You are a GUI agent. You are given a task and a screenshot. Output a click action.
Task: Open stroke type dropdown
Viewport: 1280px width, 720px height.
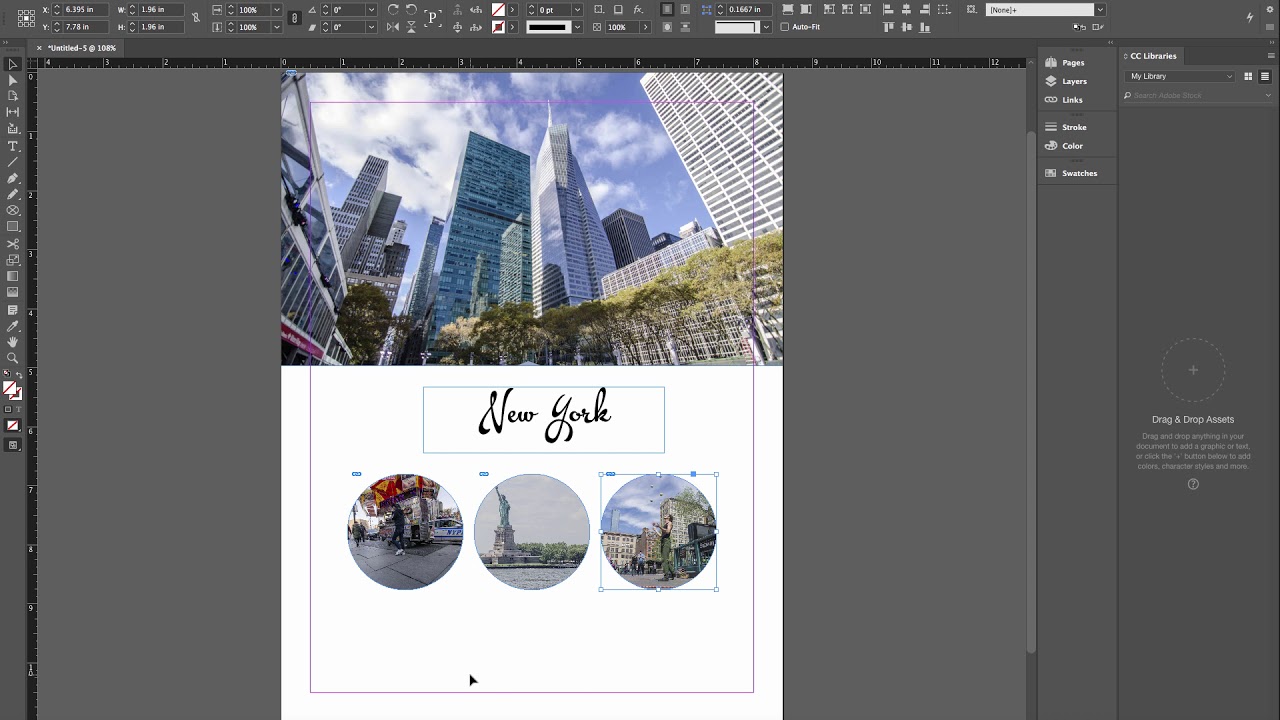(577, 27)
